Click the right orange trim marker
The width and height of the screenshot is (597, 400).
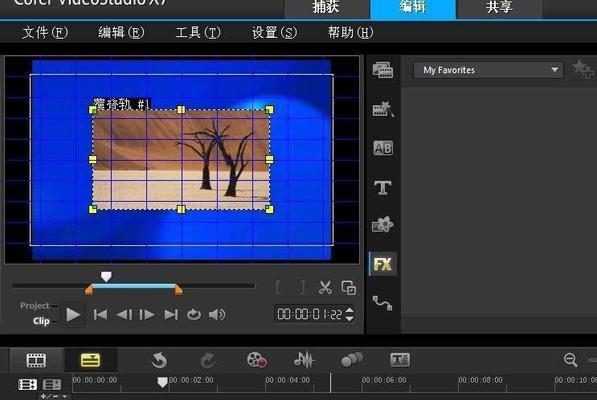178,290
